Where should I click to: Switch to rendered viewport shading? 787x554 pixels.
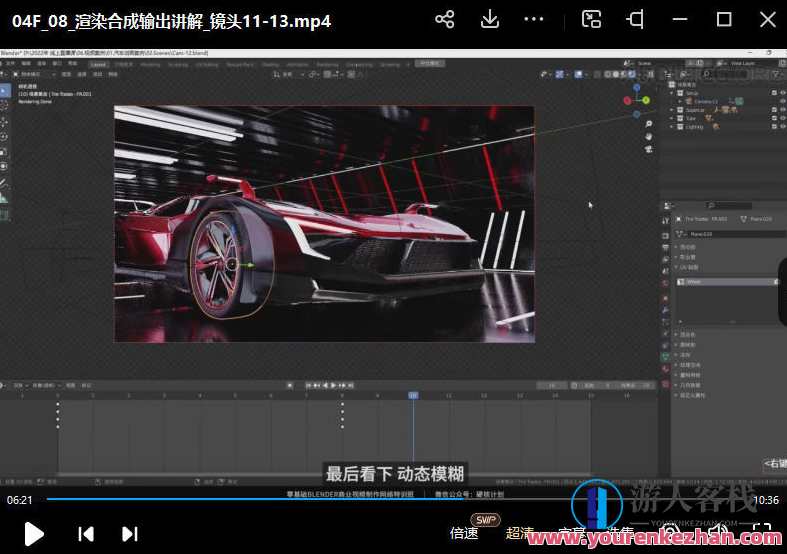[632, 74]
